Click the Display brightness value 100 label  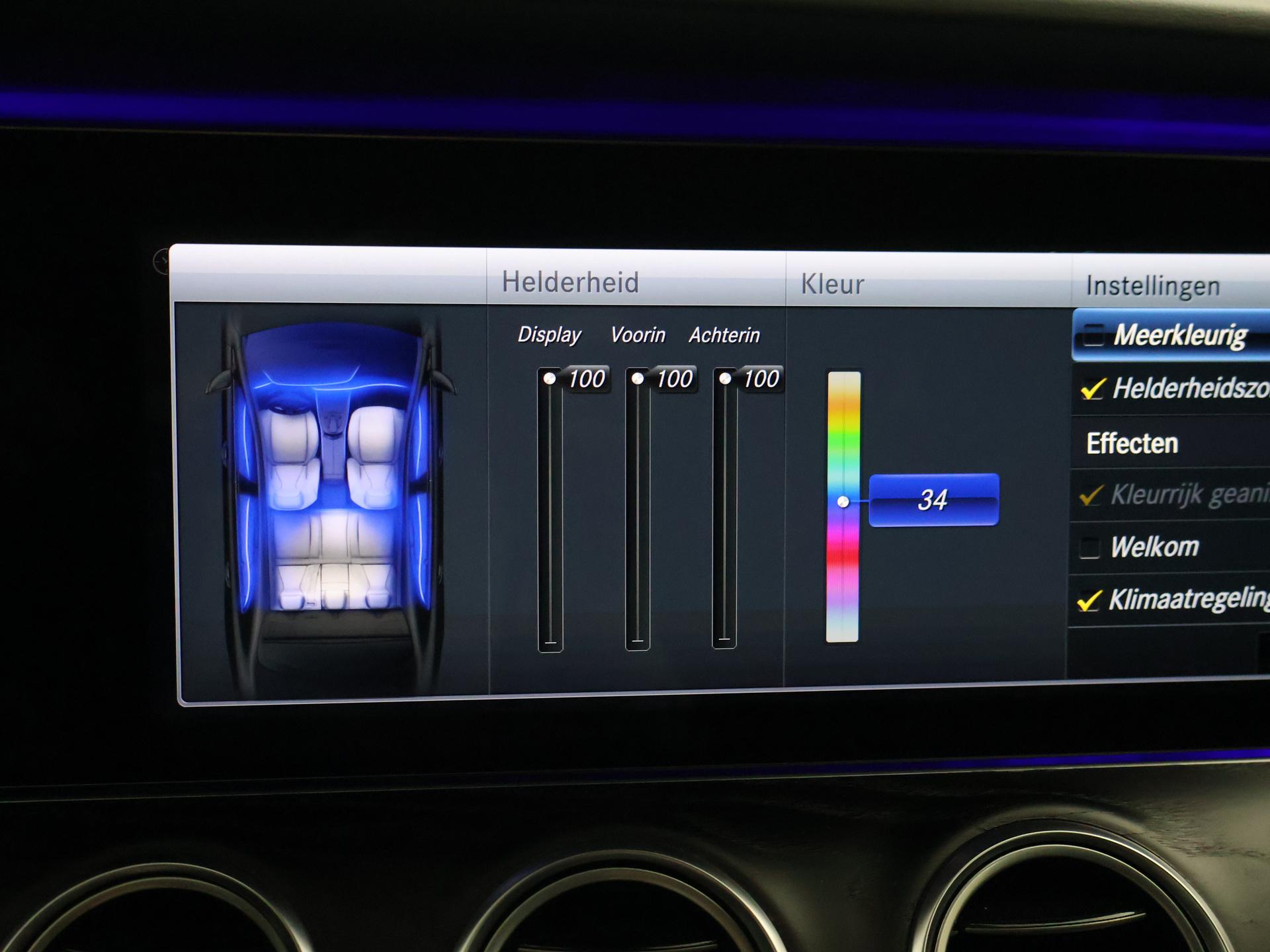tap(586, 379)
